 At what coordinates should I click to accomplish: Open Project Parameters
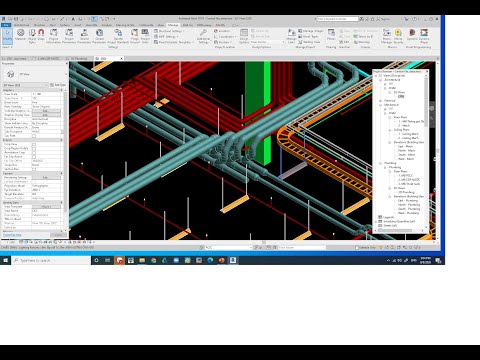coord(69,36)
